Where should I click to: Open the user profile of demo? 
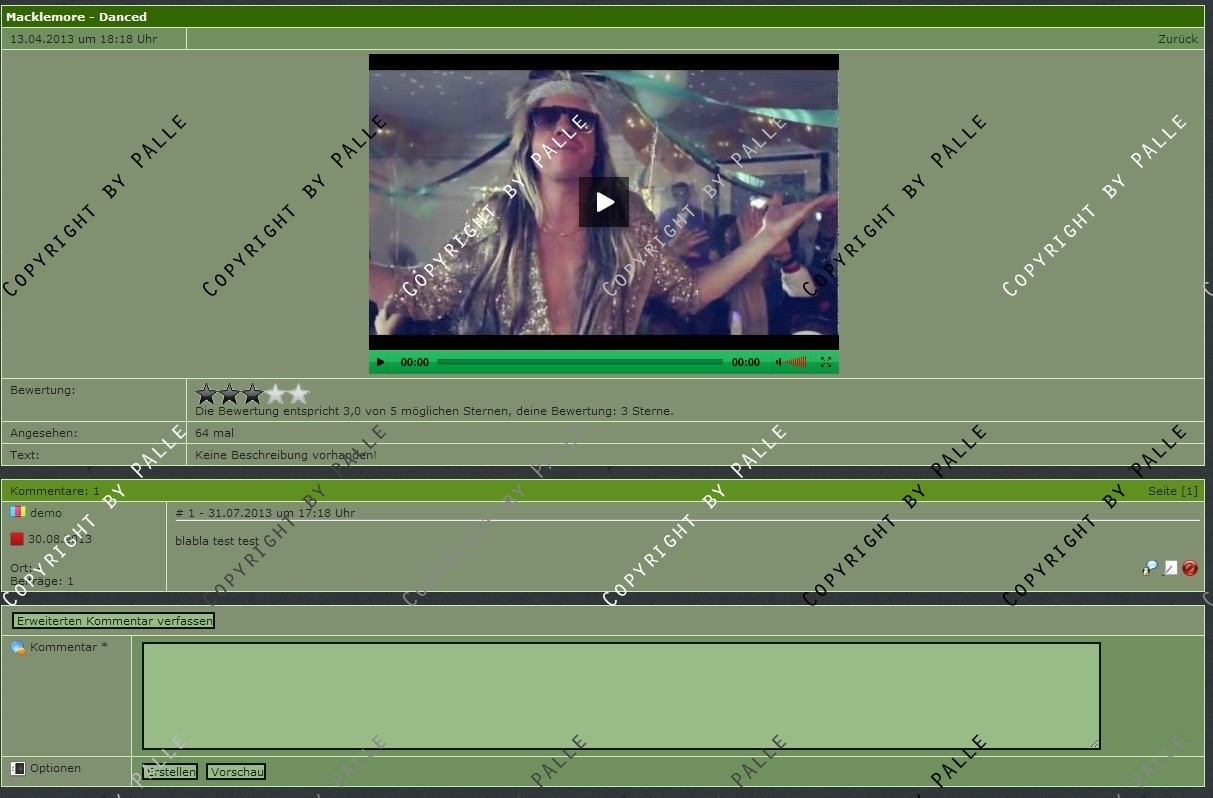point(46,513)
